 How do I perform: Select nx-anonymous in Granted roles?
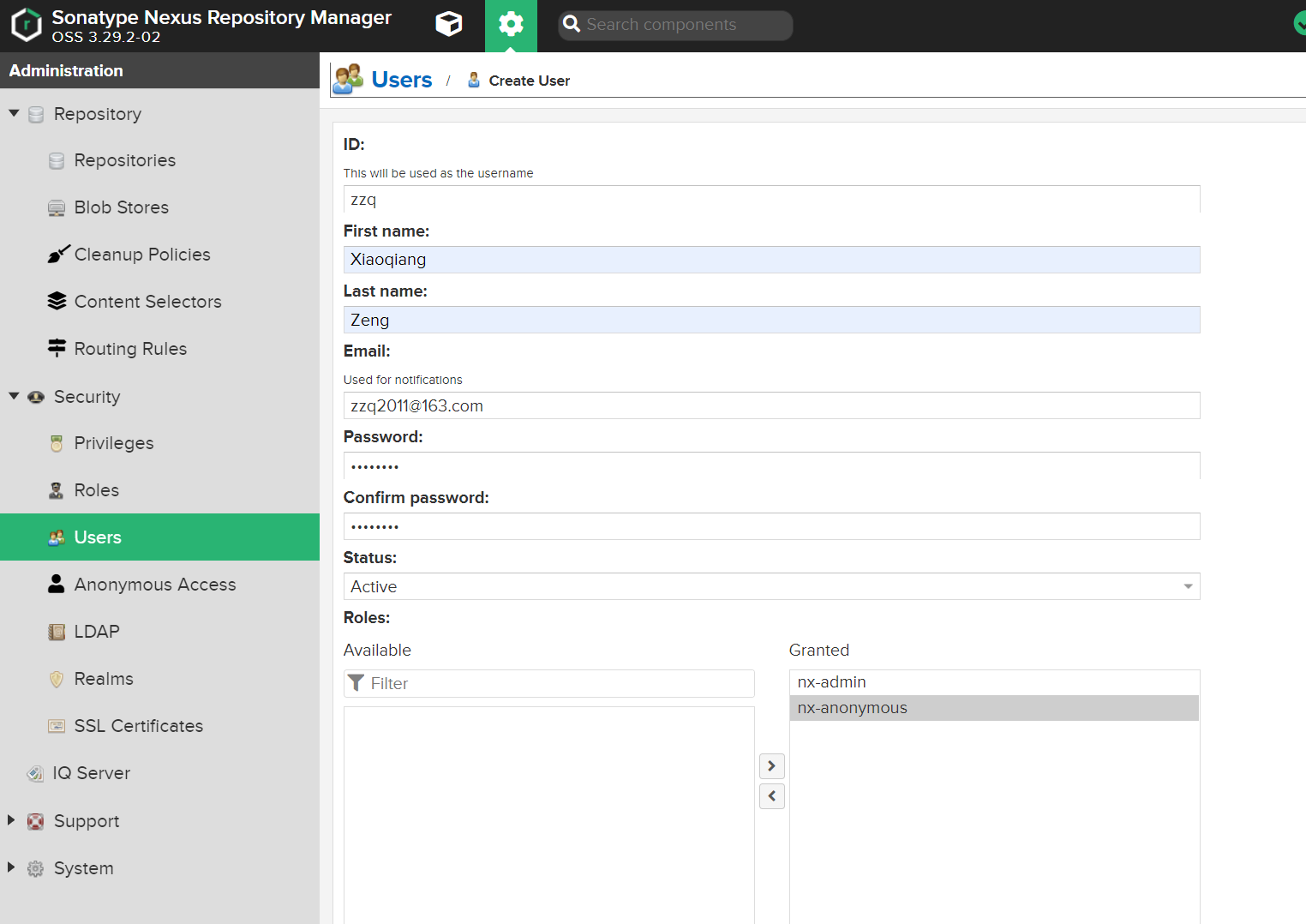(x=994, y=708)
